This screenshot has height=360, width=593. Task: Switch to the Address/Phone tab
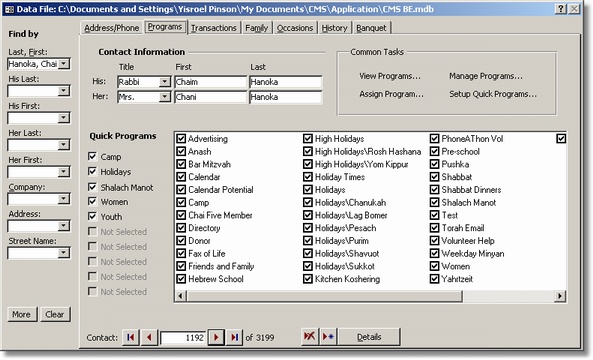[112, 28]
